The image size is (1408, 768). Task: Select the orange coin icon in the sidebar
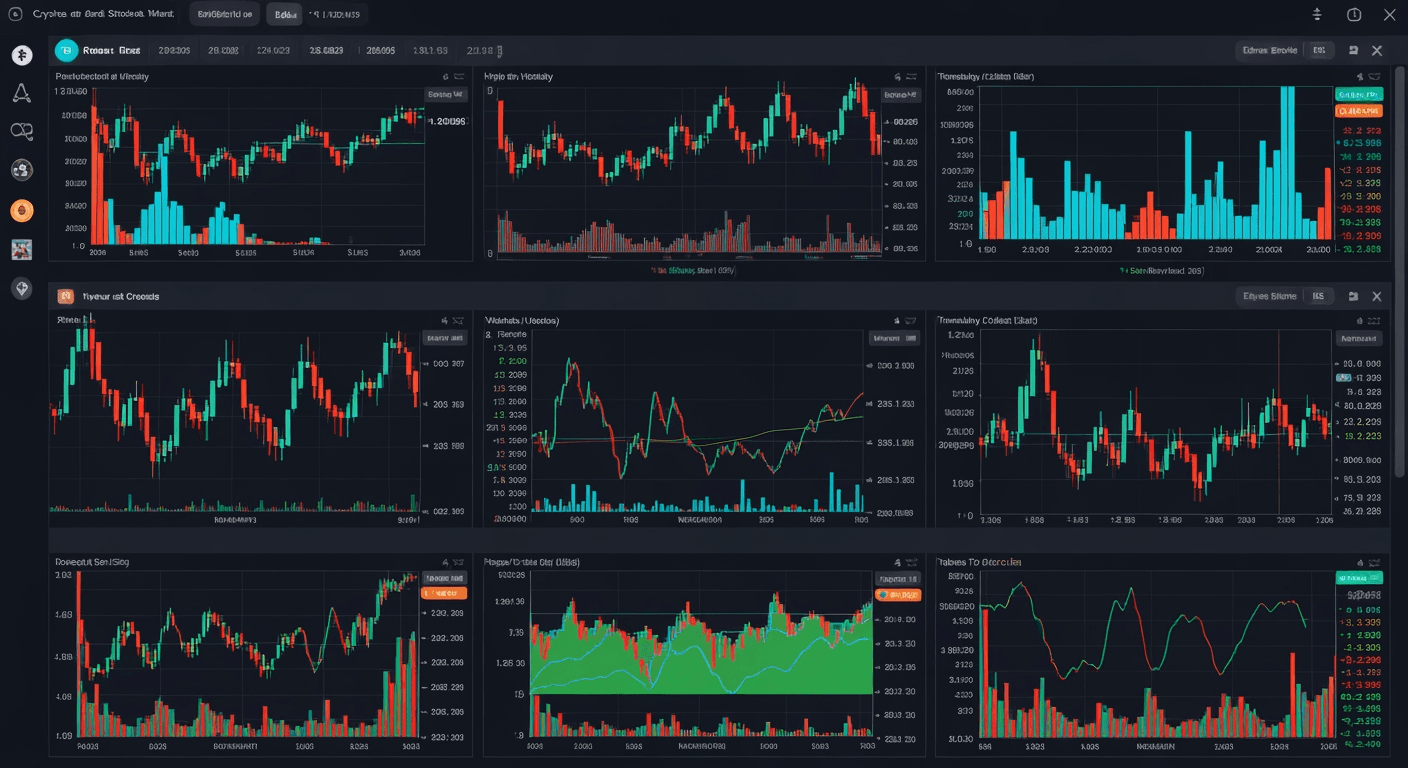coord(22,211)
